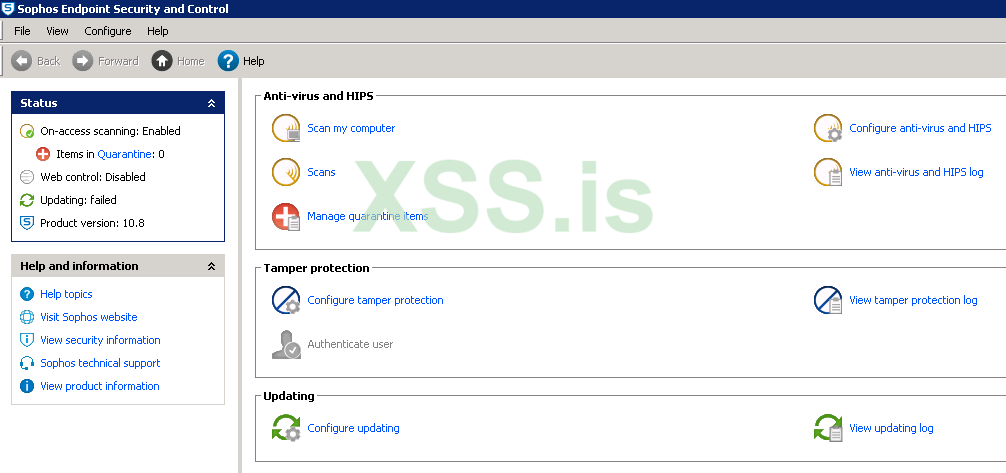This screenshot has width=1006, height=473.
Task: Click the On-access scanning status icon
Action: (x=27, y=131)
